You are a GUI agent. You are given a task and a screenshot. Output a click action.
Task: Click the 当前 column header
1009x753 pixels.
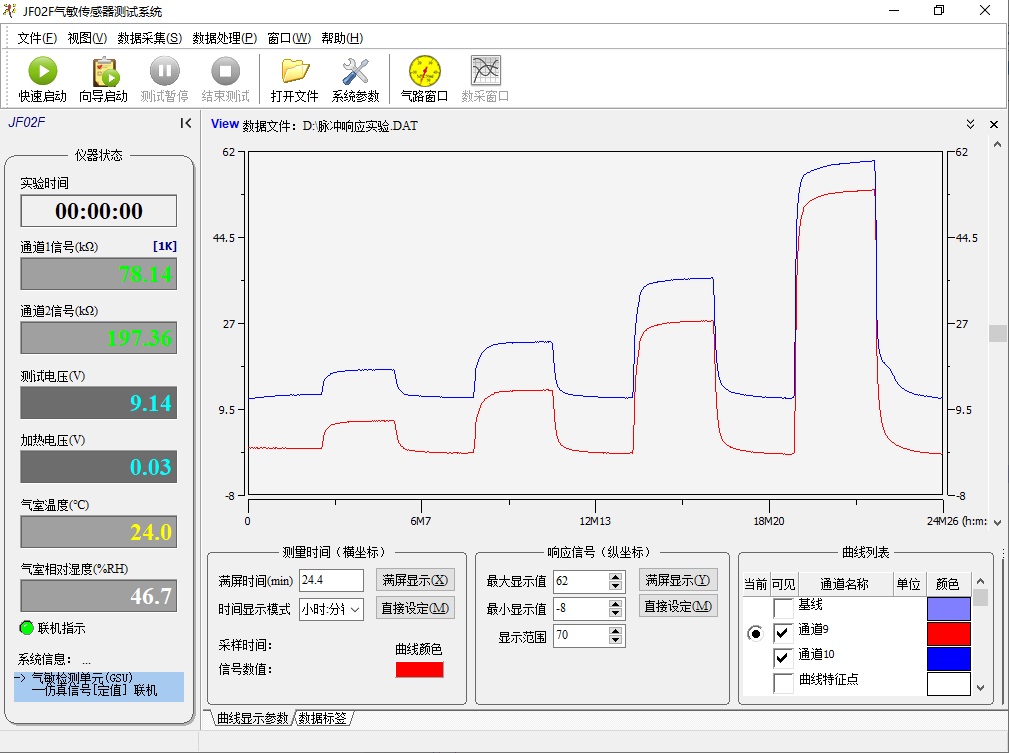(x=755, y=584)
